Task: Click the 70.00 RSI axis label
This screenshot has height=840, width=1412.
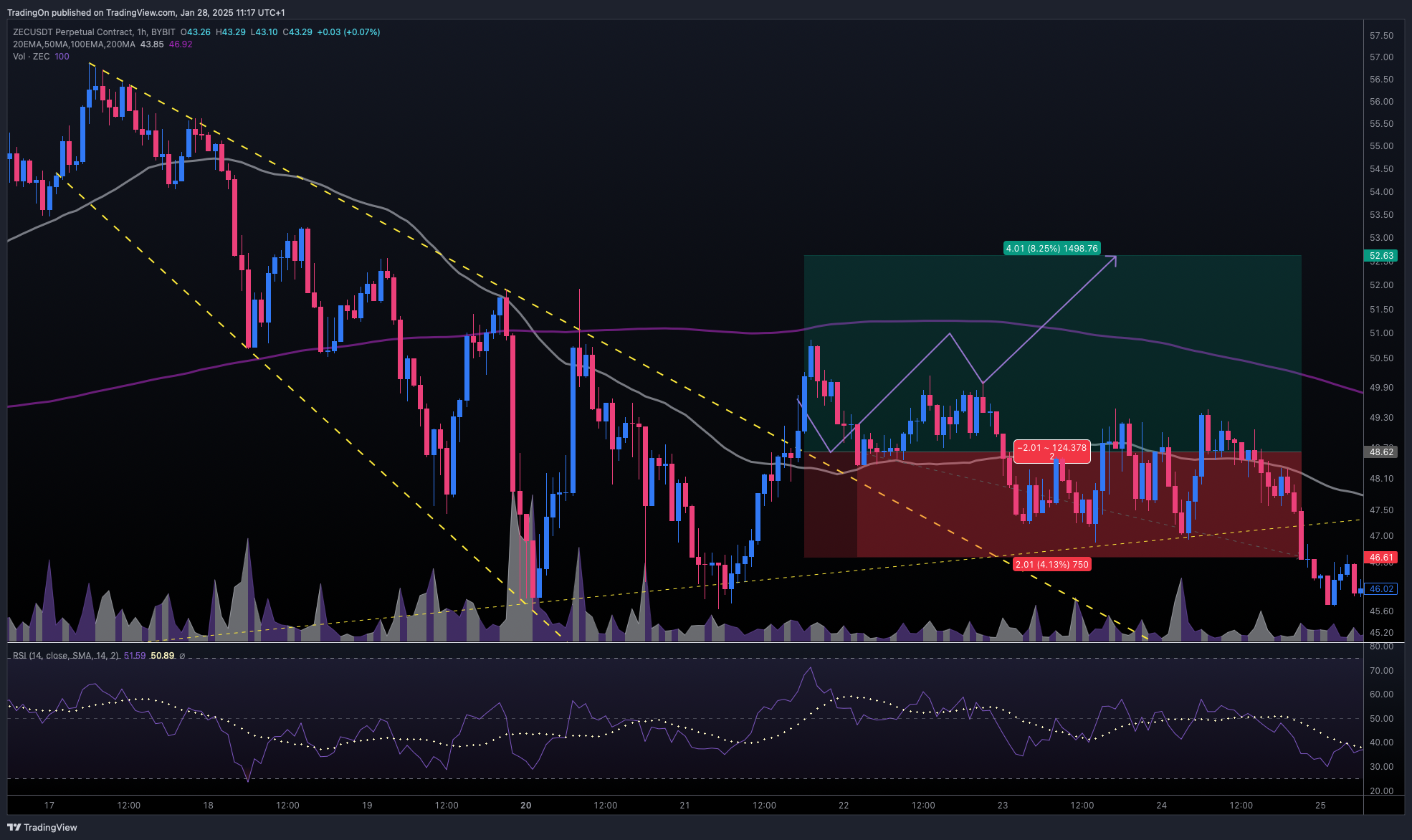Action: [1381, 671]
